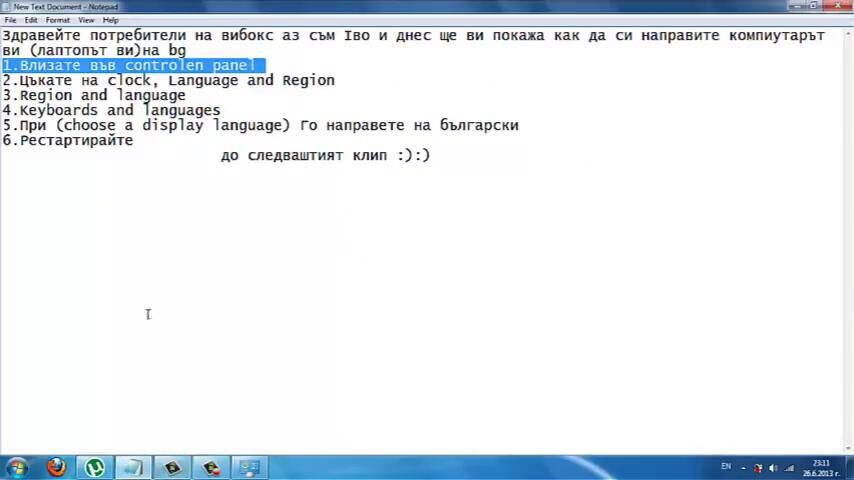Click the network signal tray icon
The width and height of the screenshot is (854, 480).
click(789, 468)
